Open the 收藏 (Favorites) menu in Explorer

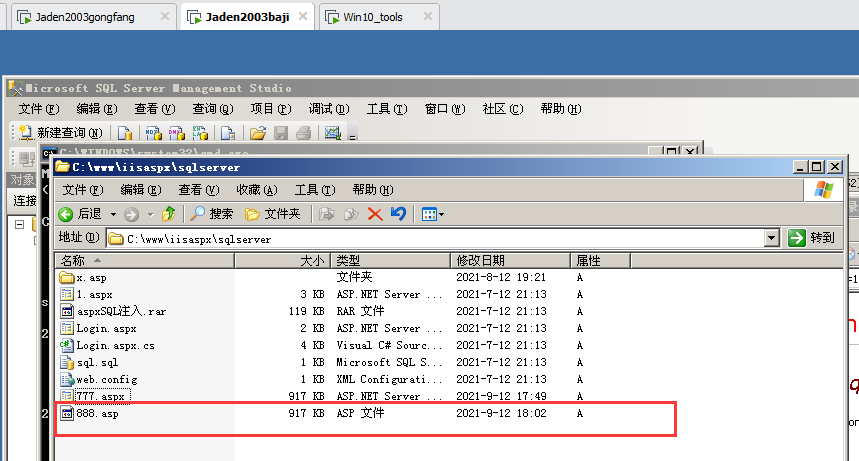point(255,190)
